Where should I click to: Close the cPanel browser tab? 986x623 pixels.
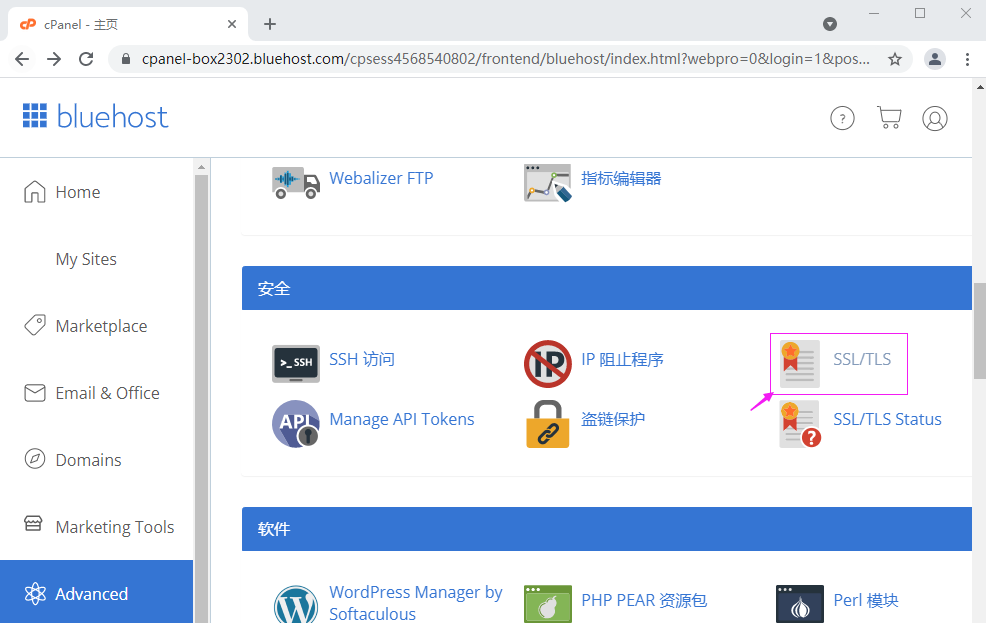pyautogui.click(x=232, y=24)
